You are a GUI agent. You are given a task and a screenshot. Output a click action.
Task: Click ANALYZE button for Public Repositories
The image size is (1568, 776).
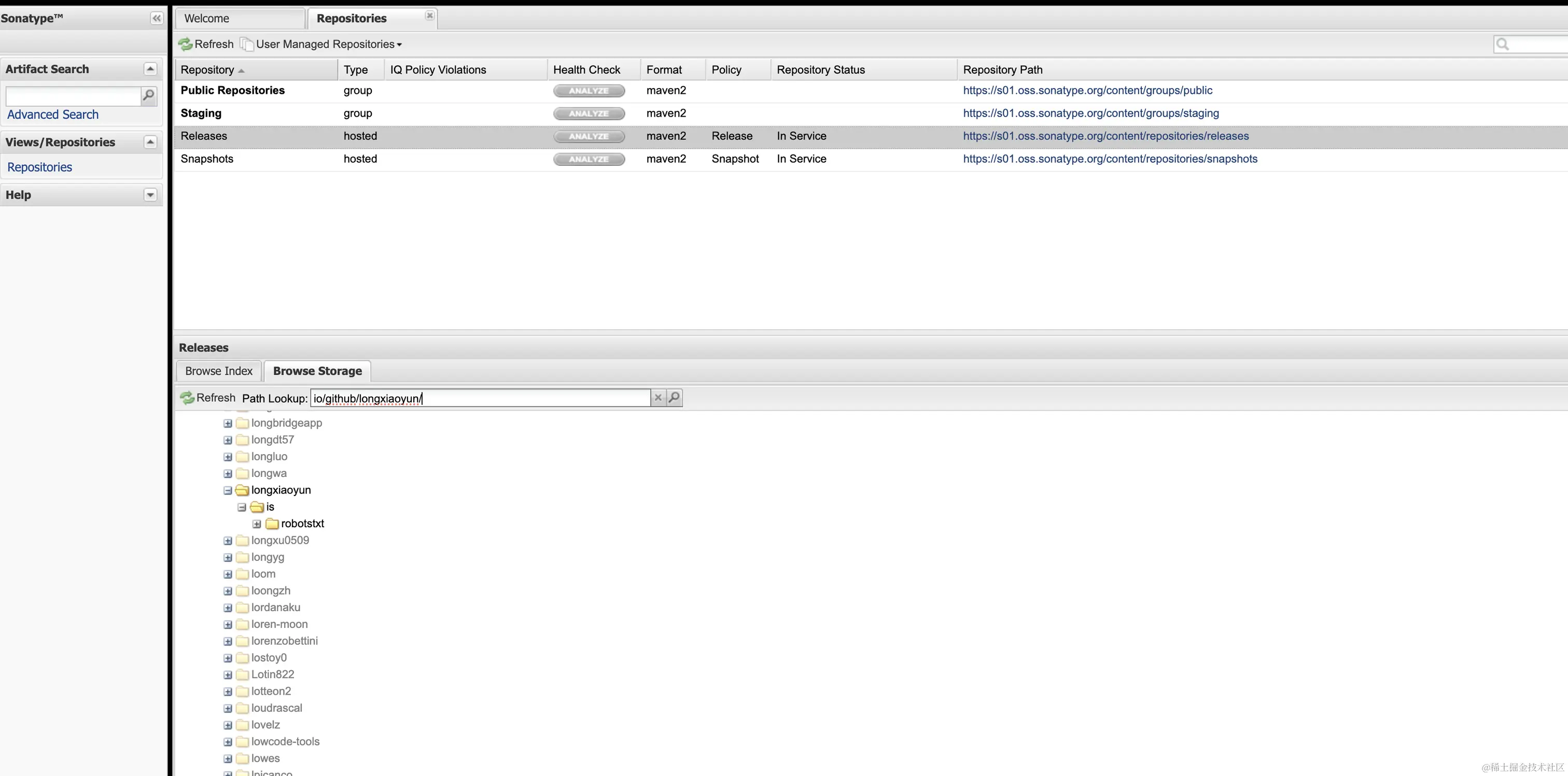pyautogui.click(x=589, y=91)
